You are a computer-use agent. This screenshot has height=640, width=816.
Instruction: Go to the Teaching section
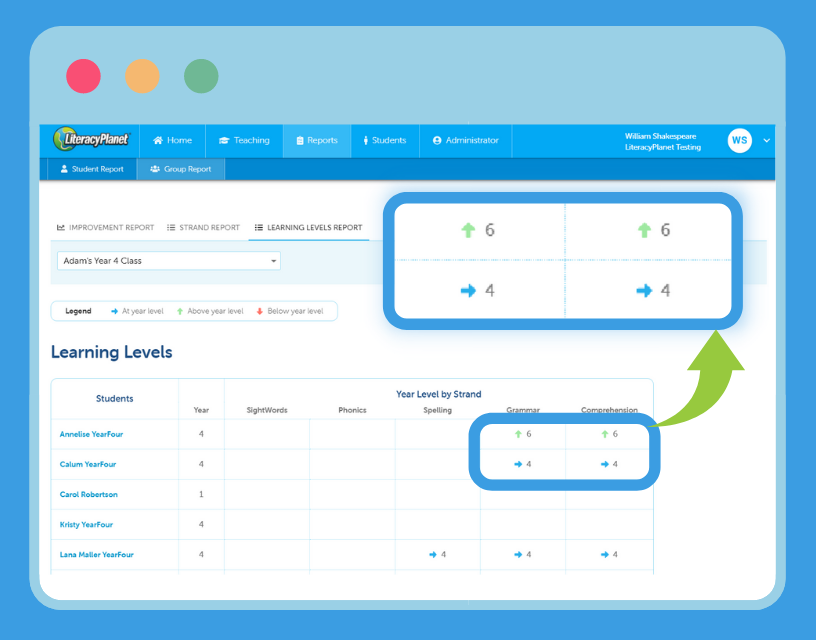pyautogui.click(x=244, y=141)
